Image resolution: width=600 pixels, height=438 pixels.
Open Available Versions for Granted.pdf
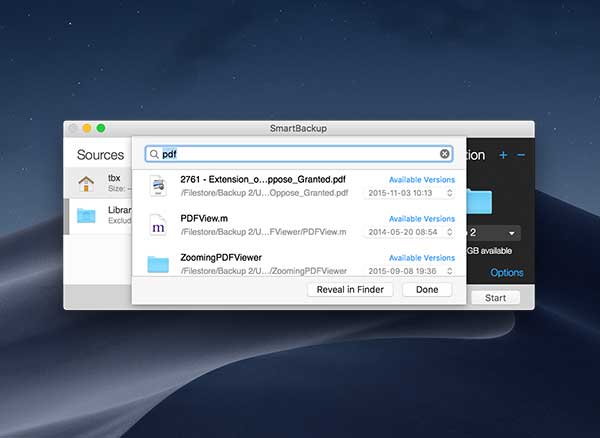pyautogui.click(x=422, y=180)
